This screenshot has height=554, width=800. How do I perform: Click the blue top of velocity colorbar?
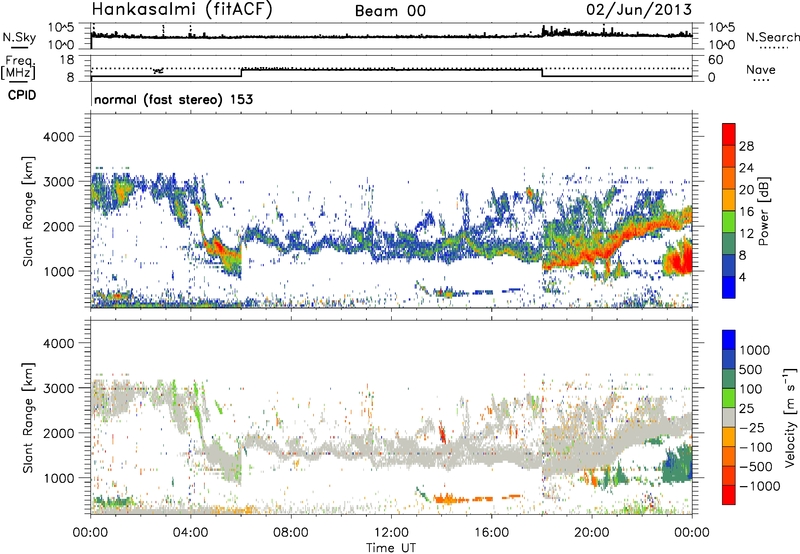(x=729, y=340)
